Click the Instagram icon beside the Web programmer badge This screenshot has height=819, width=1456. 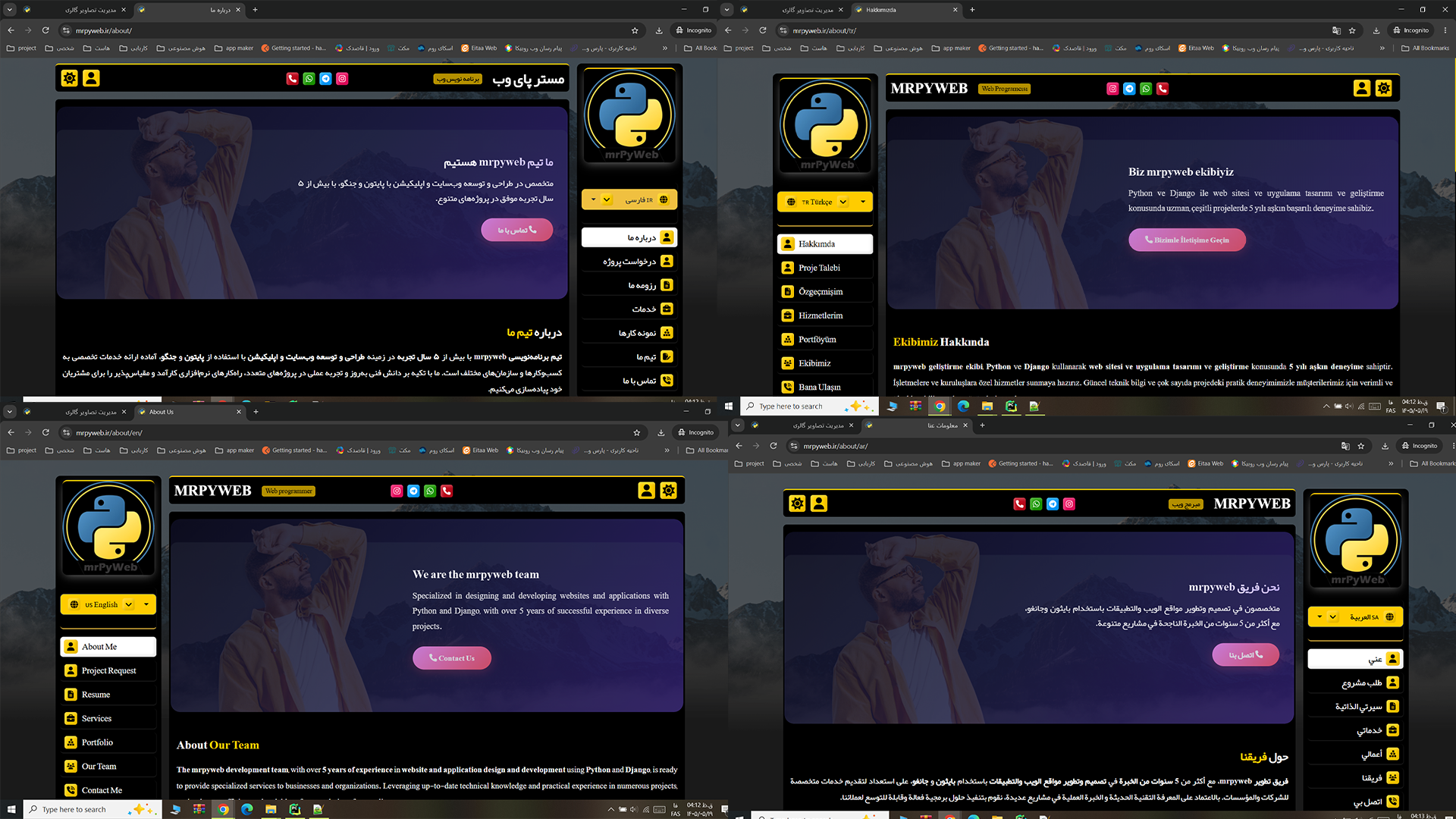point(397,491)
